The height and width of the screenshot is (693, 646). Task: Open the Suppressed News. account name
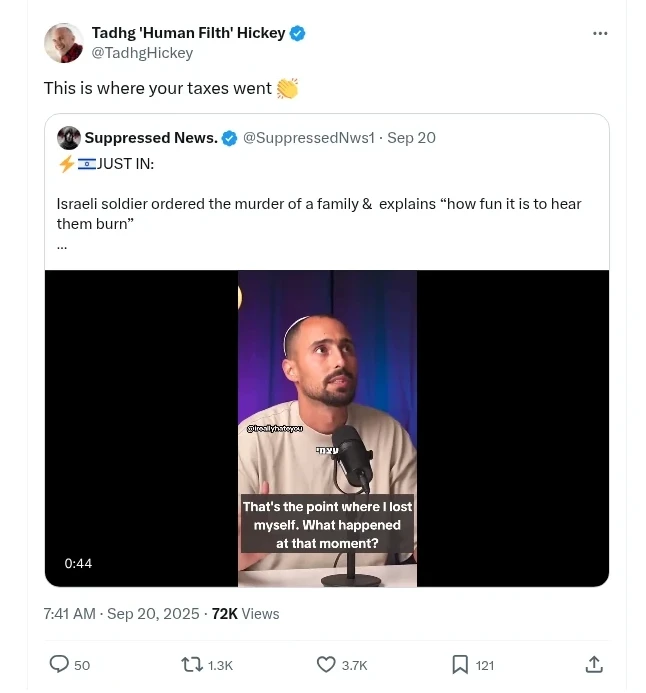(151, 138)
